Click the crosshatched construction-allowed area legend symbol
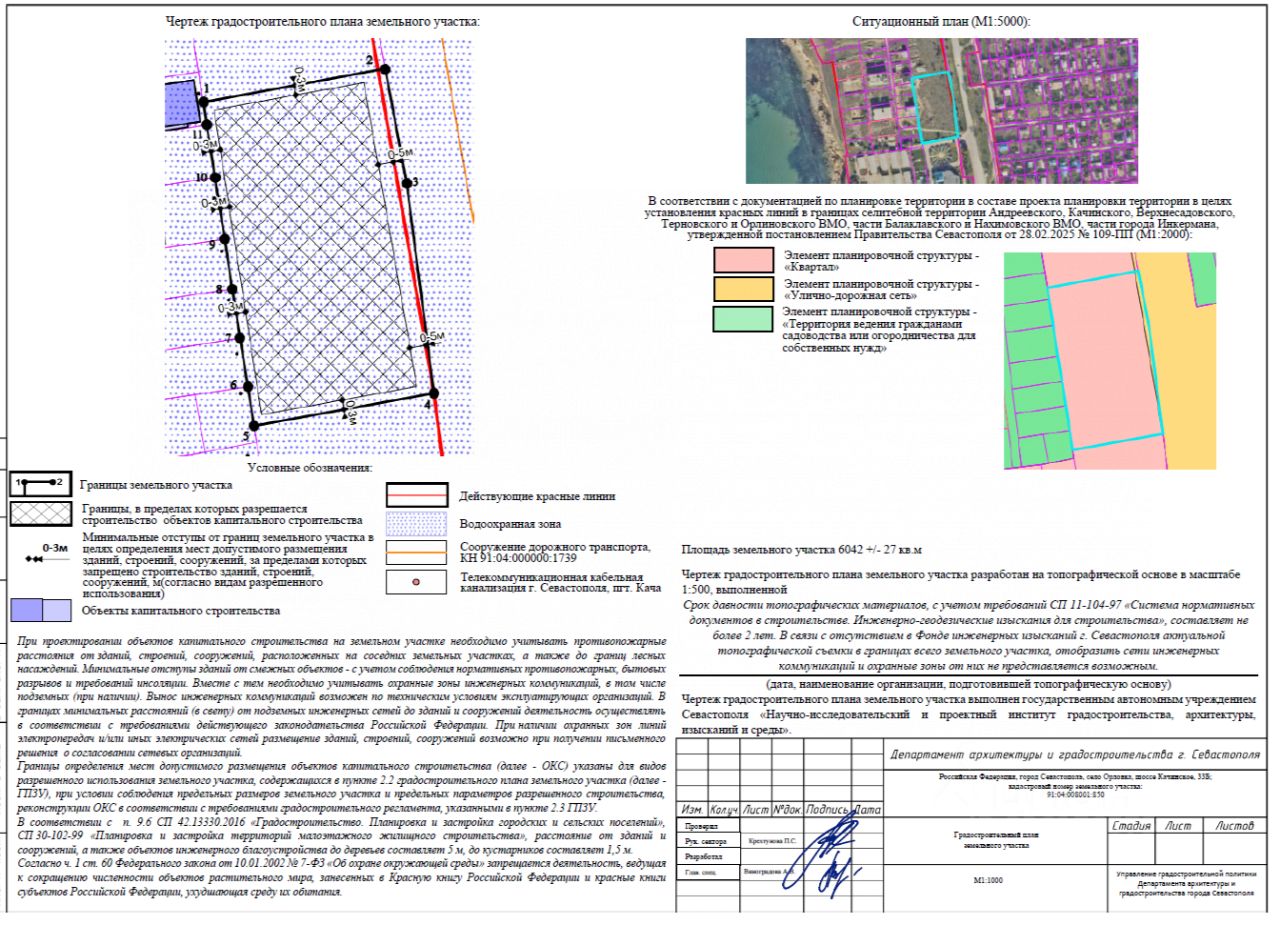1280x925 pixels. [x=40, y=514]
